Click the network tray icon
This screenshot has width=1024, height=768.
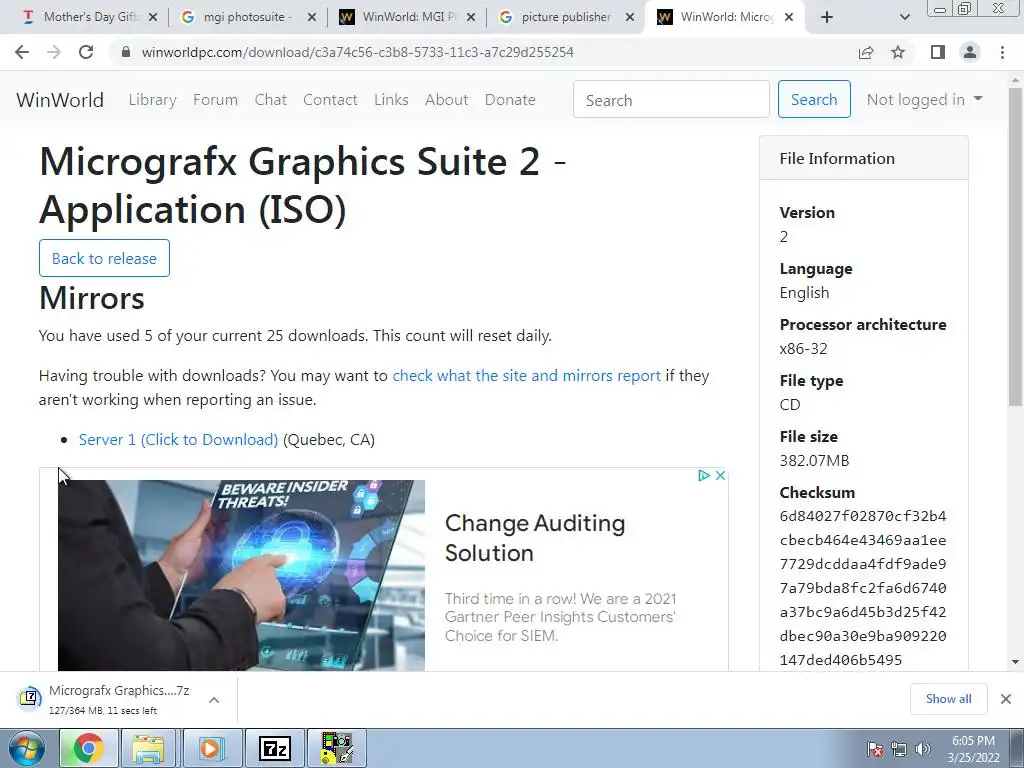click(899, 749)
